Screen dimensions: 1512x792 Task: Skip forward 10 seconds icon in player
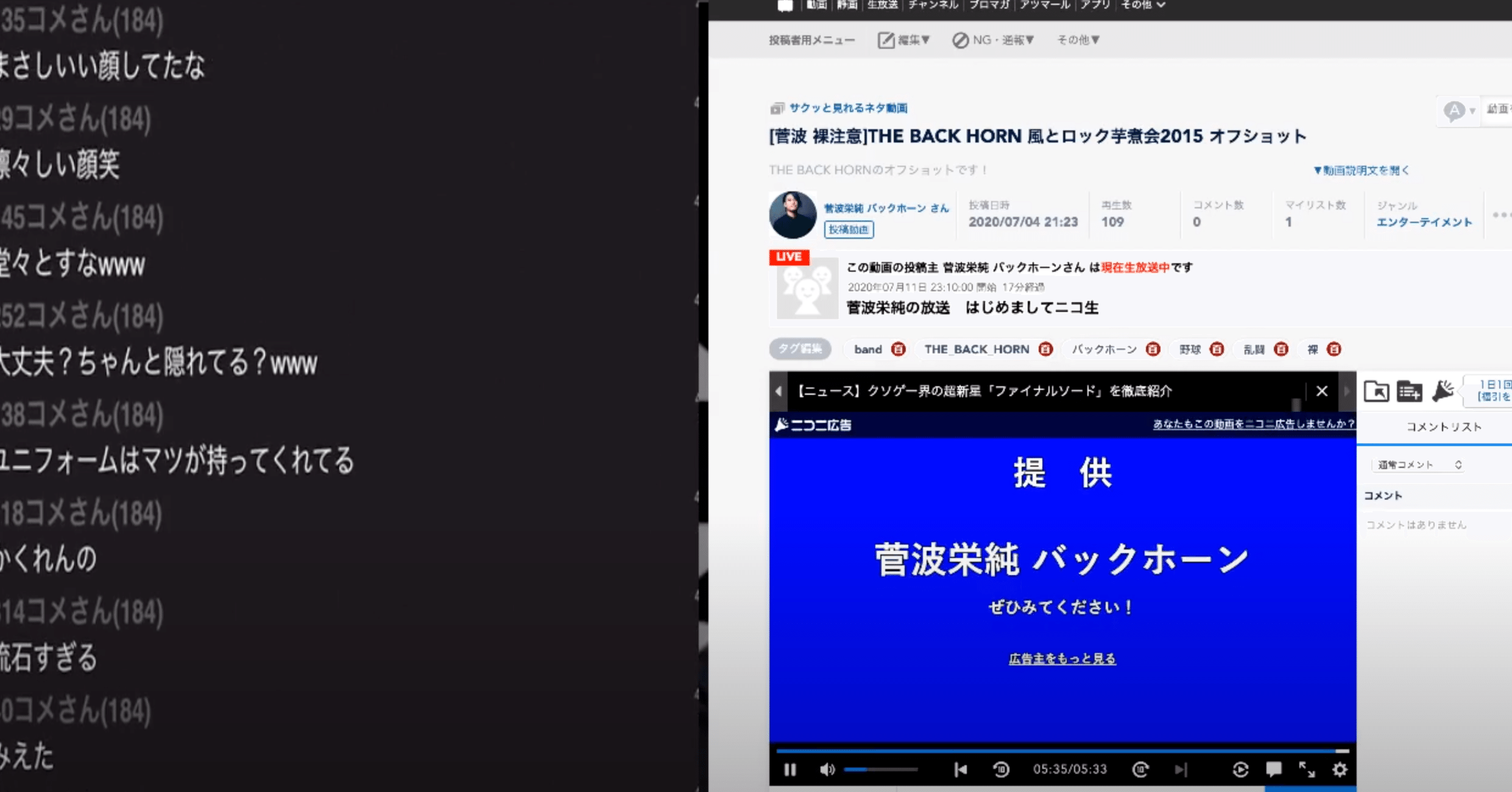(x=1140, y=770)
